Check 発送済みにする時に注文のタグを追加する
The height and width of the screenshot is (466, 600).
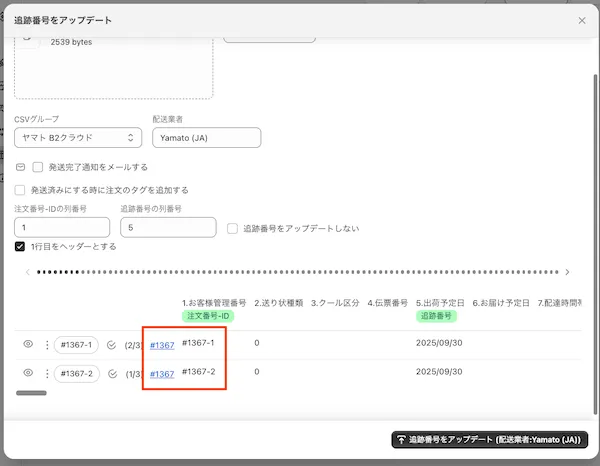click(x=20, y=189)
